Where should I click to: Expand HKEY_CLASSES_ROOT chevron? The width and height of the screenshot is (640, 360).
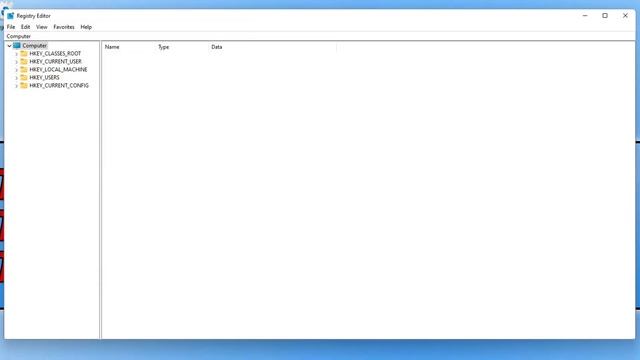point(16,54)
